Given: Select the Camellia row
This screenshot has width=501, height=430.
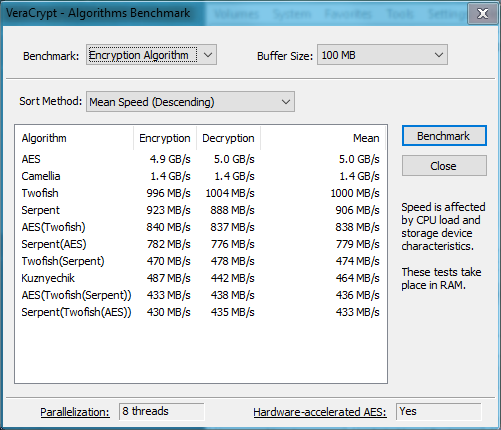Looking at the screenshot, I should click(200, 176).
